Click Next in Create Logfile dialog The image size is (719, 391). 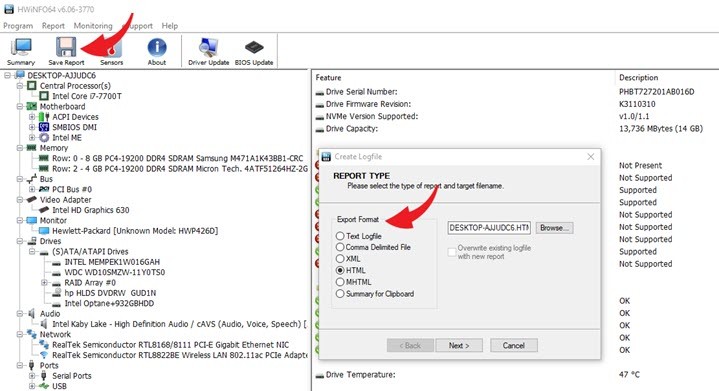pos(459,345)
